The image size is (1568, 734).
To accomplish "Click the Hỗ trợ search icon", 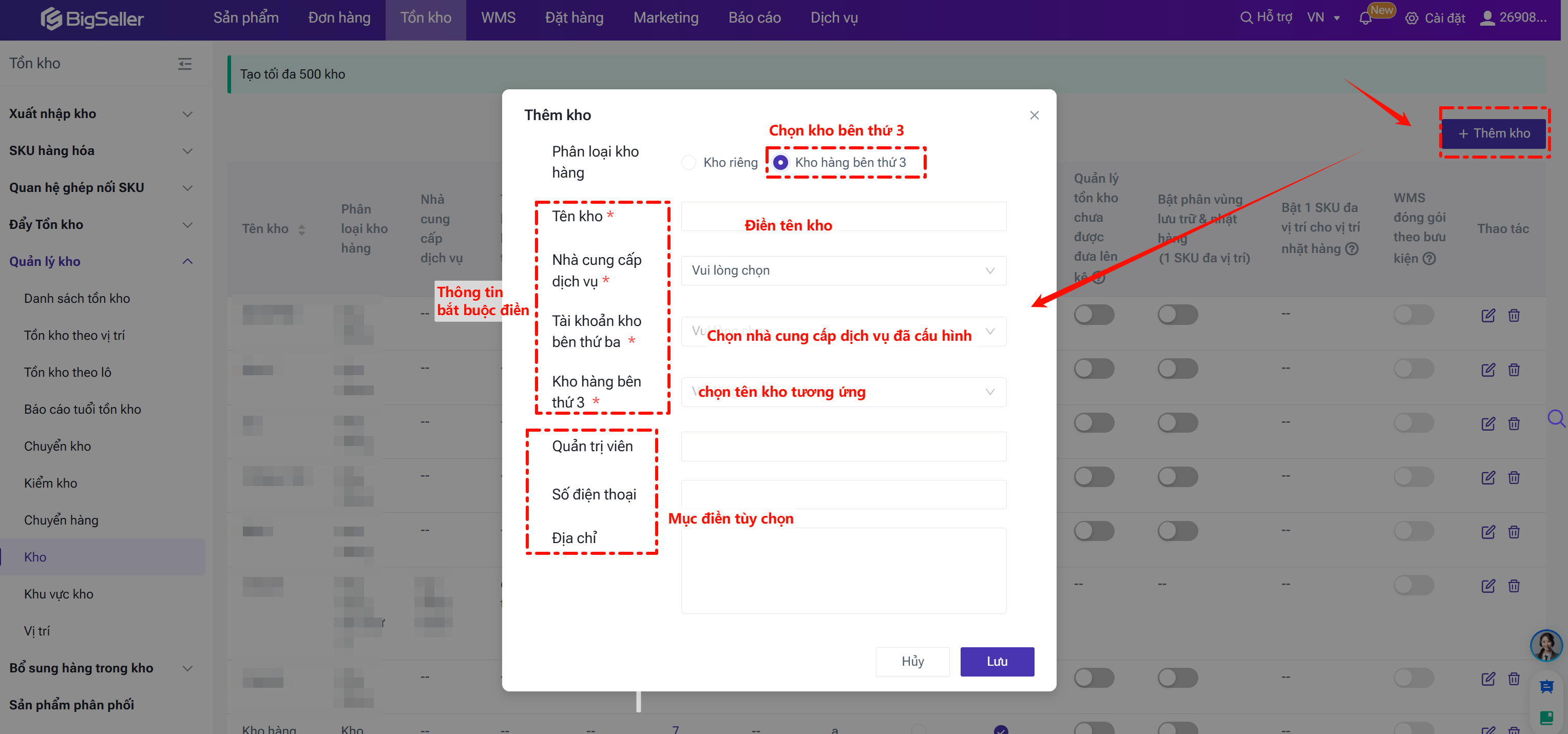I will 1246,17.
